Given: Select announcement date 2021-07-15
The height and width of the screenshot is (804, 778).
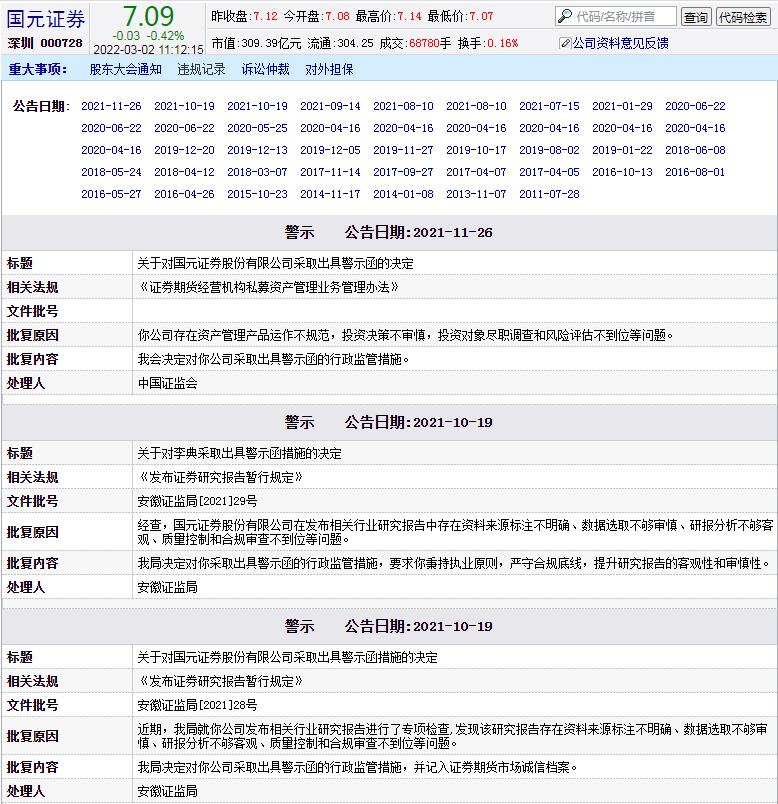Looking at the screenshot, I should point(549,106).
